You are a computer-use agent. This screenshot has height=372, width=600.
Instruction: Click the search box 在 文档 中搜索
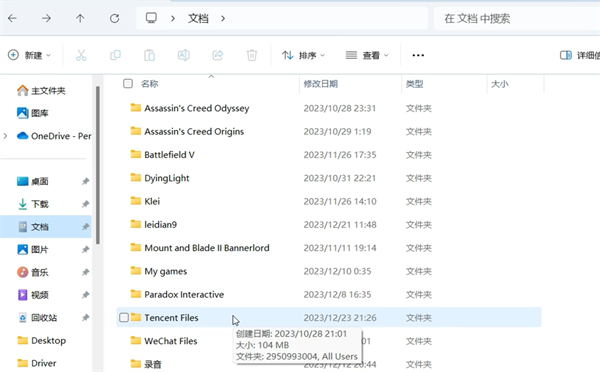(x=517, y=18)
